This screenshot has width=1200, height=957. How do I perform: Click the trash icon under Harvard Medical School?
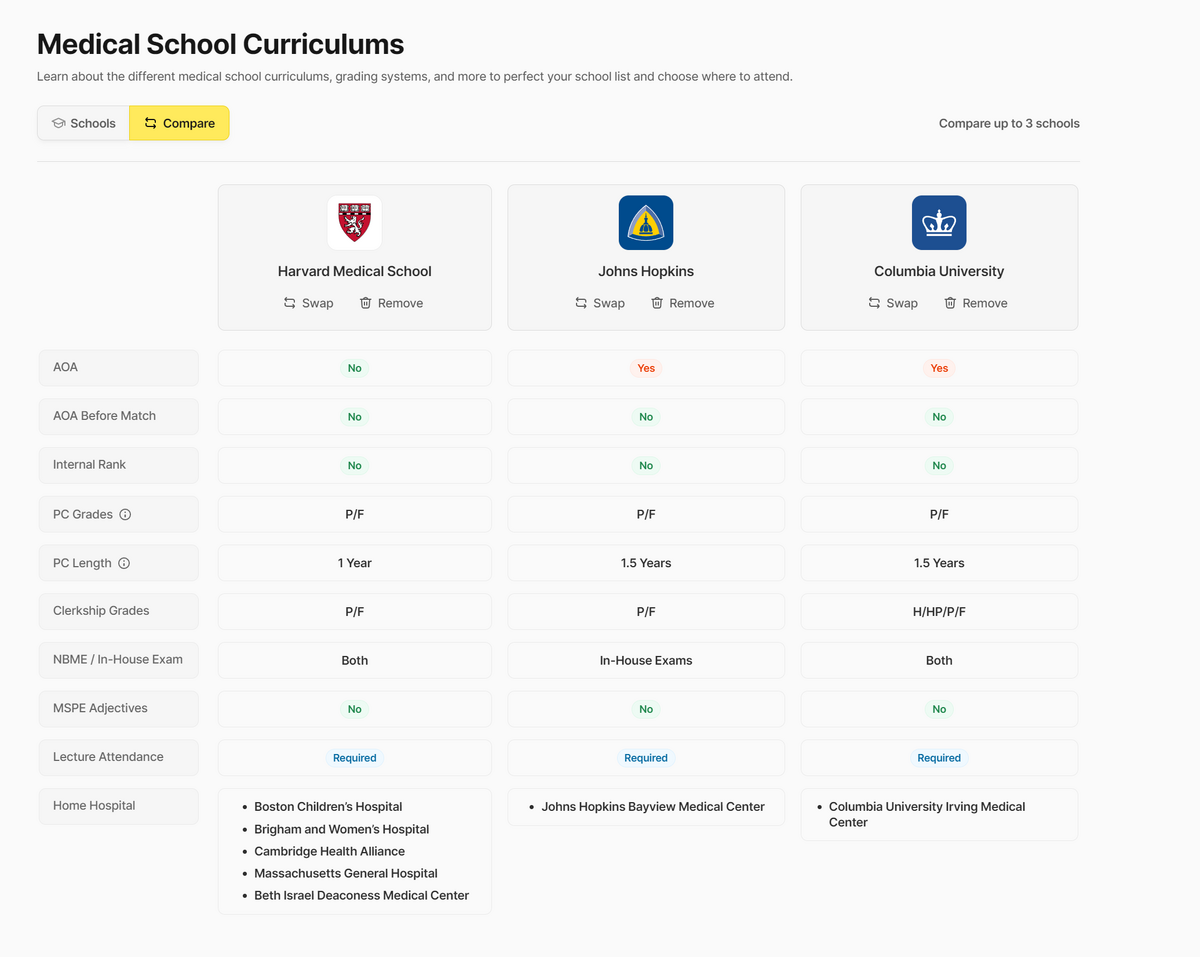(x=366, y=303)
